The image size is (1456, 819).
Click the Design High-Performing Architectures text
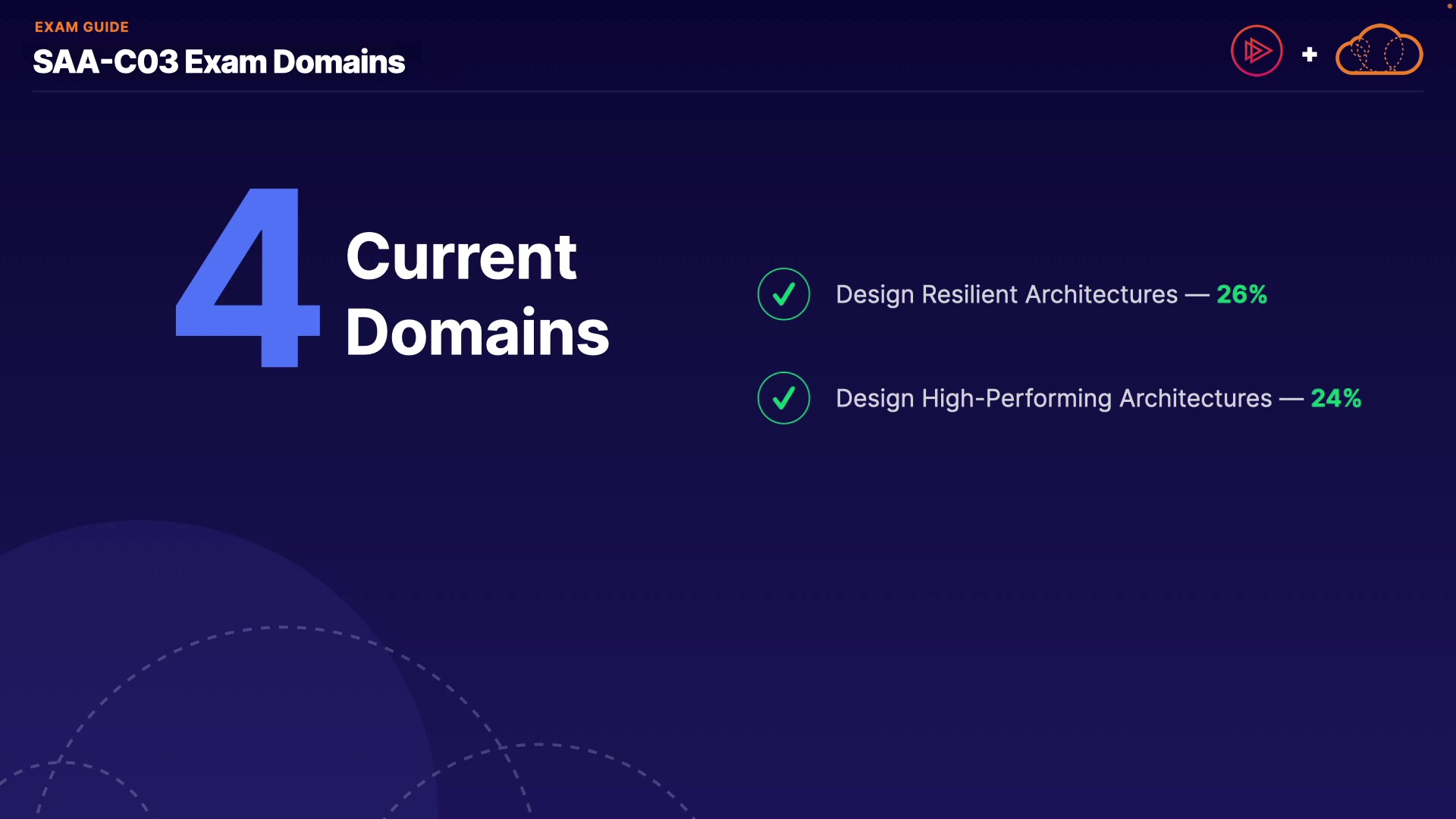point(1053,398)
